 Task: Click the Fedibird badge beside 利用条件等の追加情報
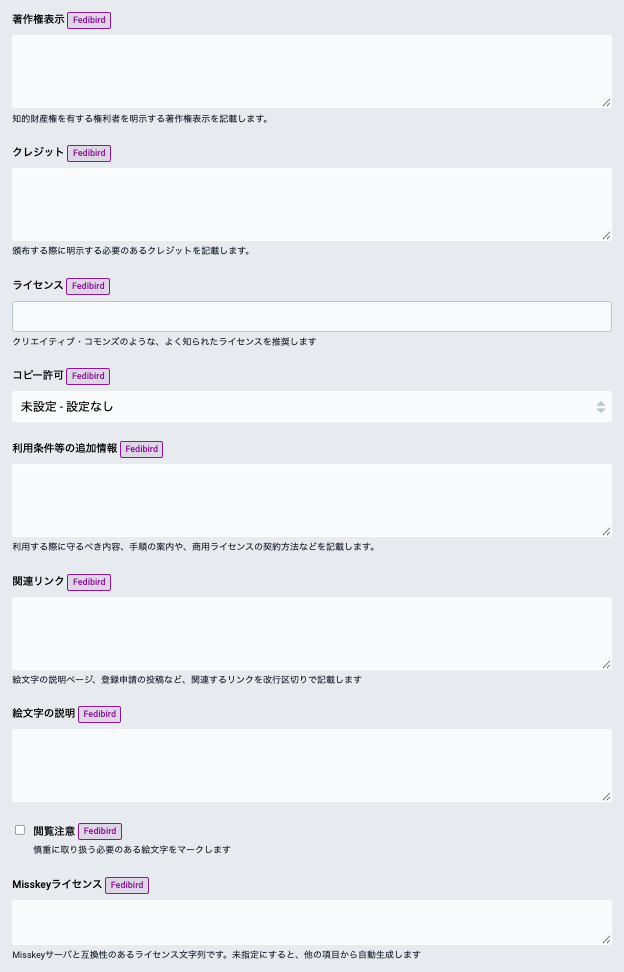click(141, 449)
